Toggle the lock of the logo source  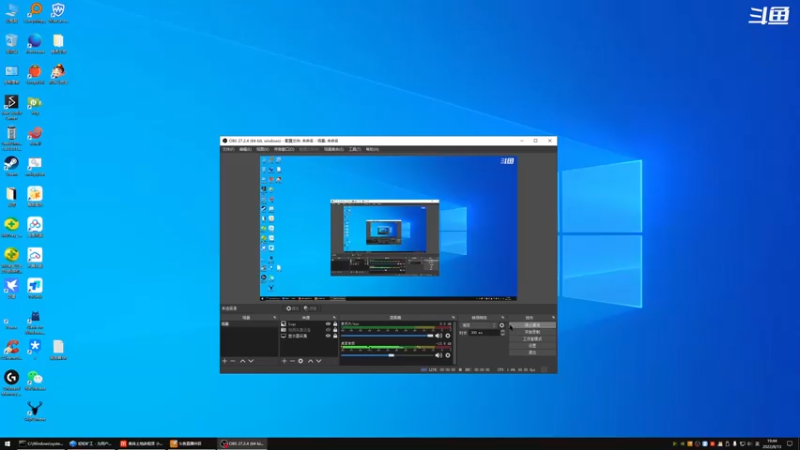click(x=335, y=324)
